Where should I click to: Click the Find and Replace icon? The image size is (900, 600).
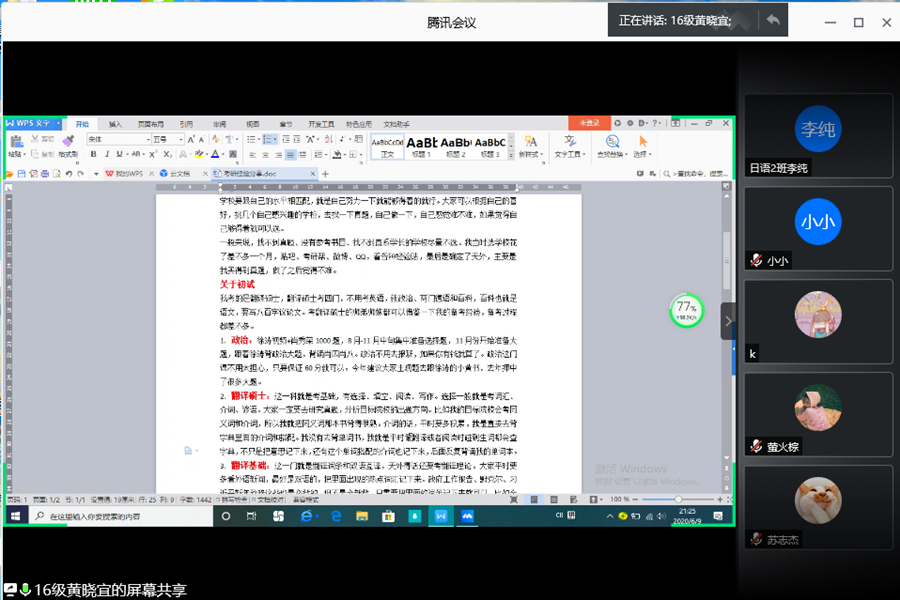coord(611,146)
